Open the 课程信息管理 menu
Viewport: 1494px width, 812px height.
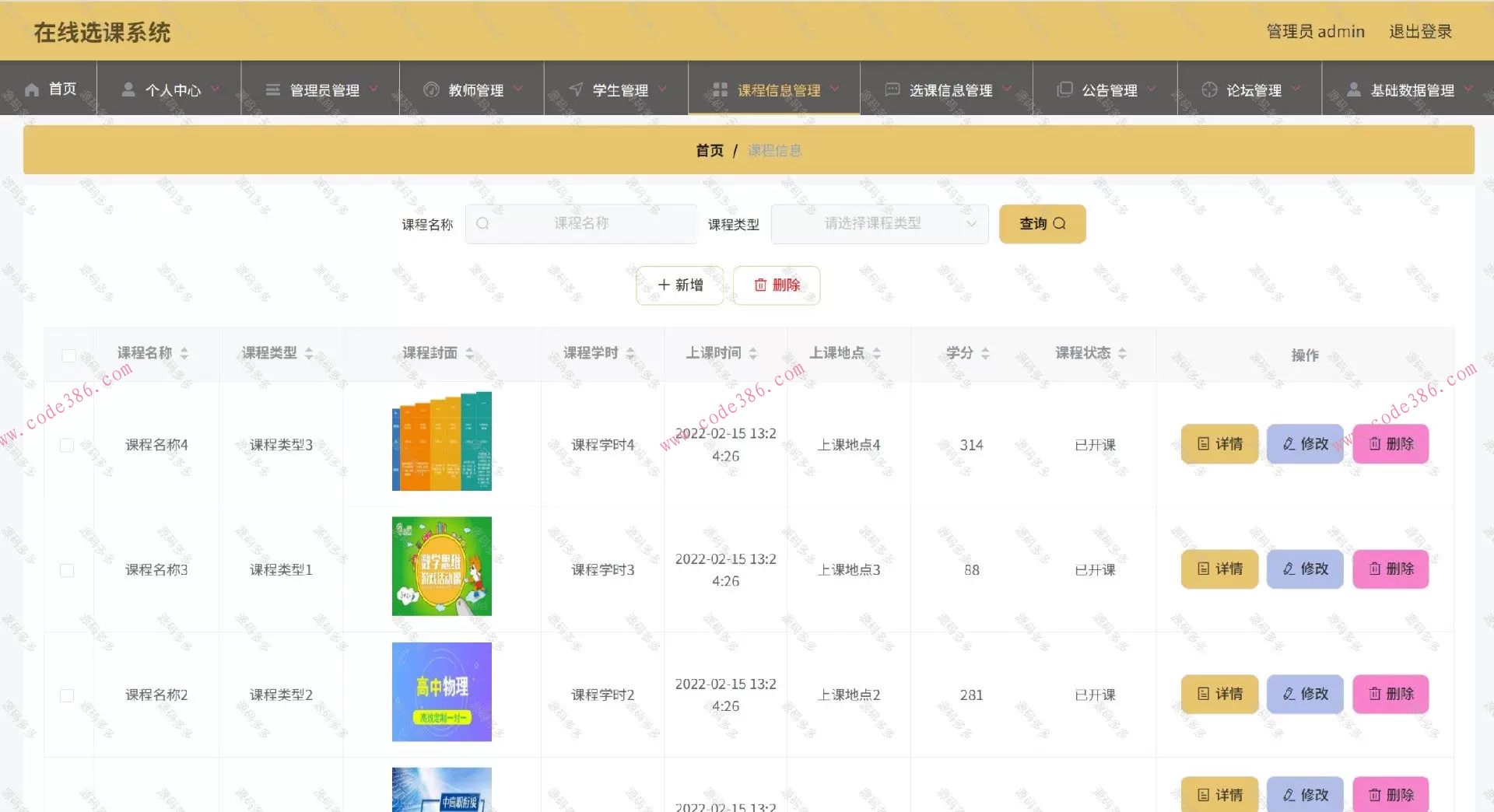coord(780,89)
